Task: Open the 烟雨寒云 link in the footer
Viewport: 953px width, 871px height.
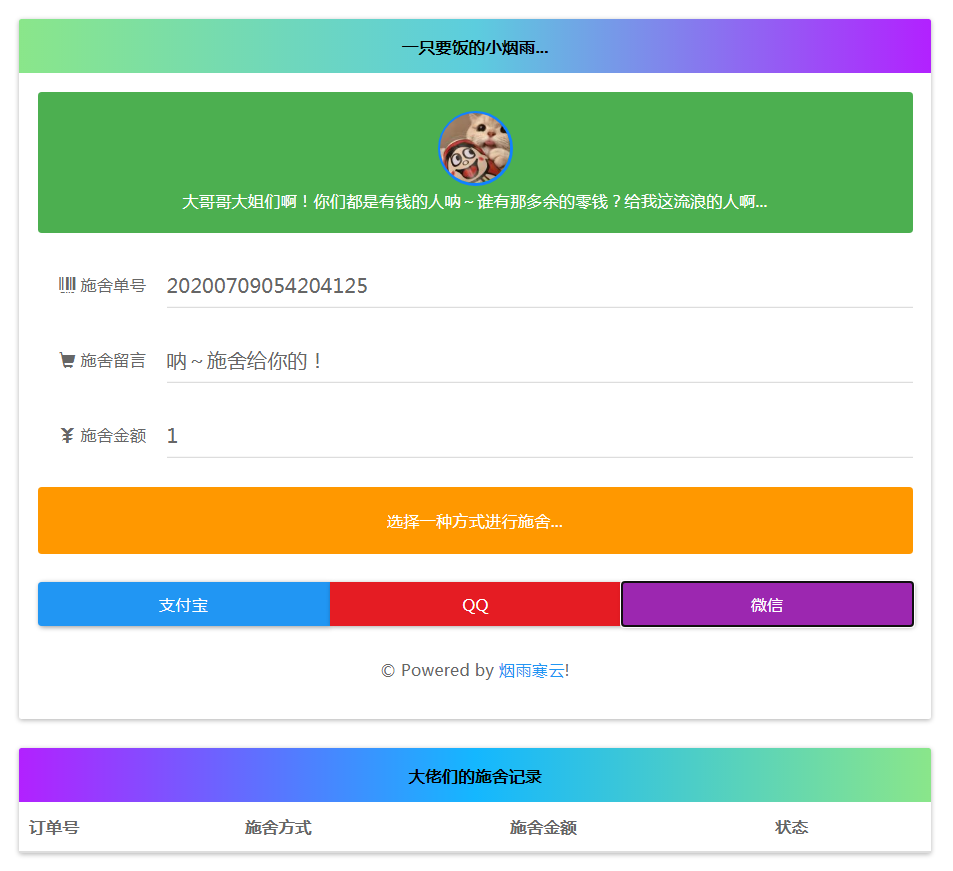Action: tap(531, 670)
